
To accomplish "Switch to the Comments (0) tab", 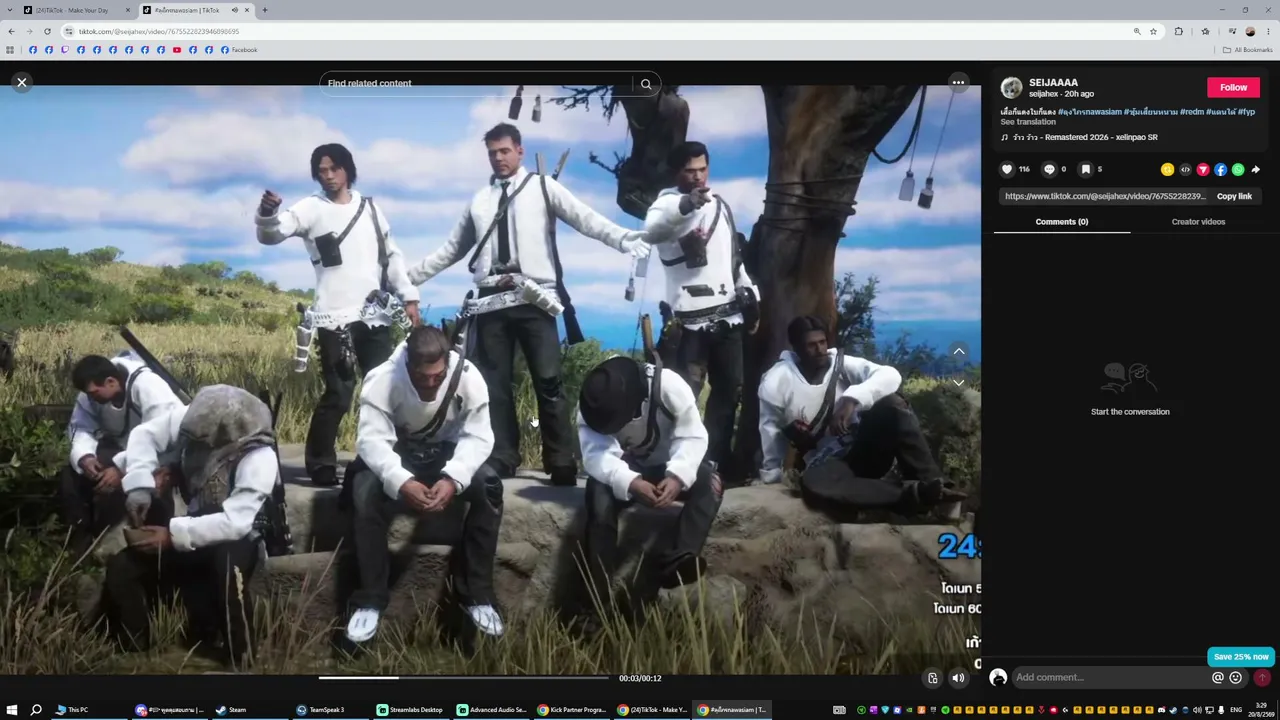I will click(1062, 222).
